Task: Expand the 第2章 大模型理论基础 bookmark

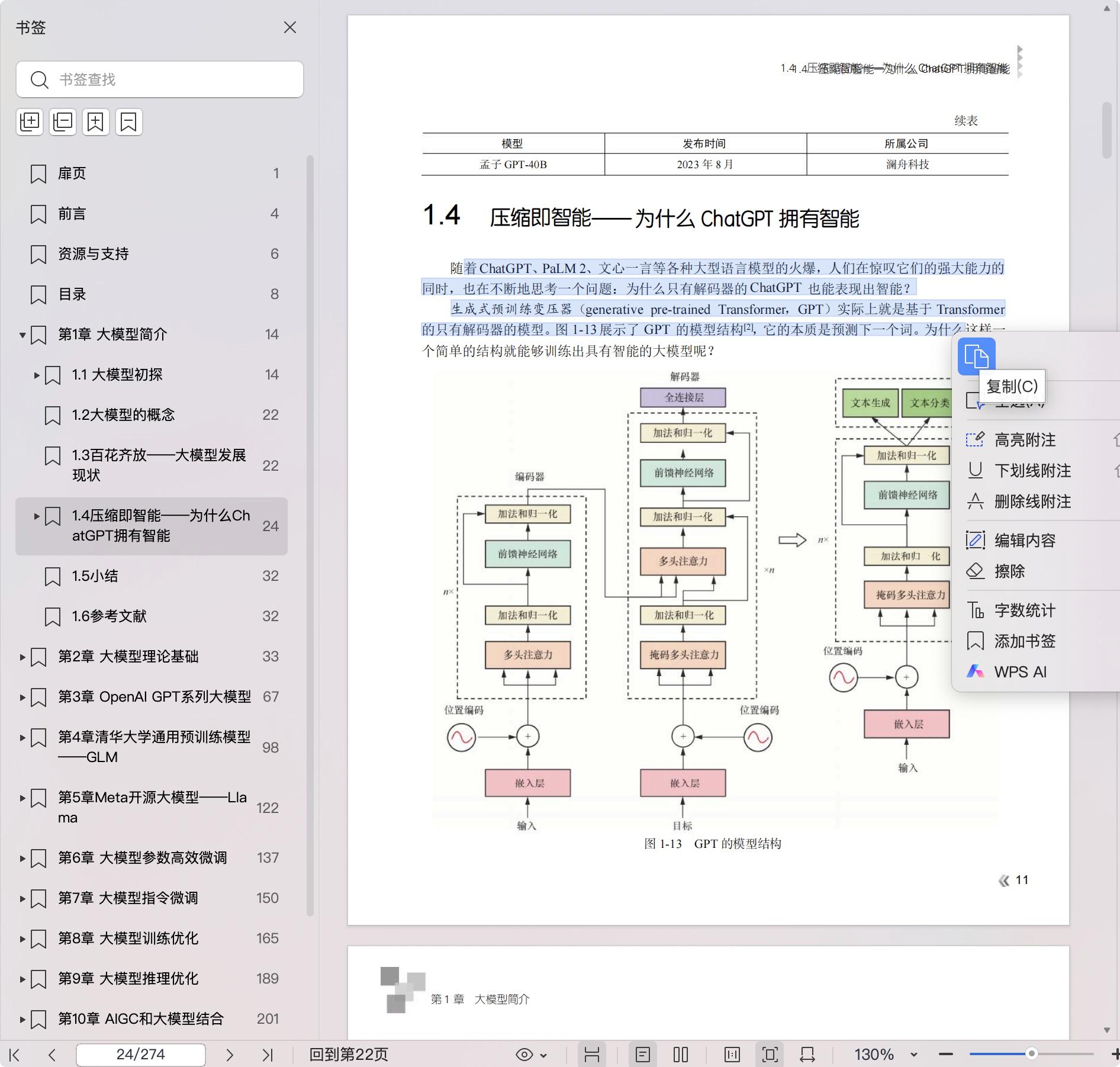Action: tap(22, 657)
